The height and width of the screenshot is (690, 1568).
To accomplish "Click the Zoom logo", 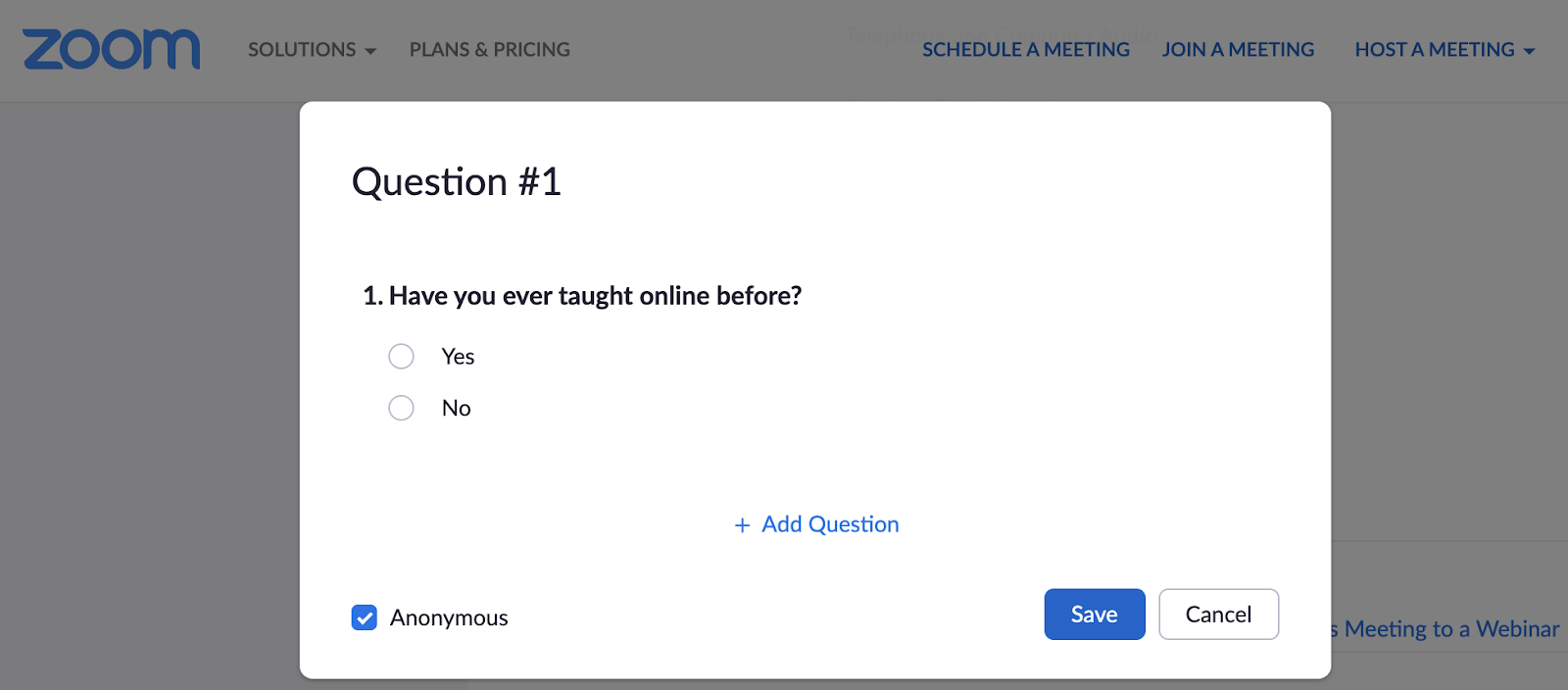I will (111, 49).
